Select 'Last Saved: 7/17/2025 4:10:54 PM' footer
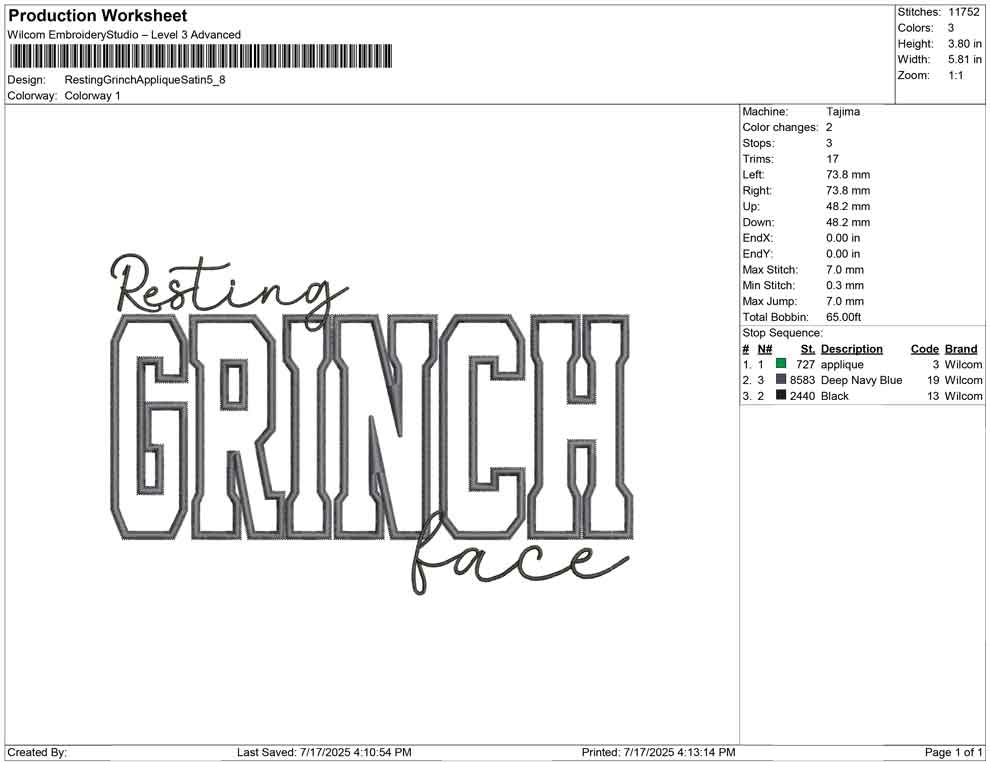The image size is (990, 762). (x=325, y=752)
